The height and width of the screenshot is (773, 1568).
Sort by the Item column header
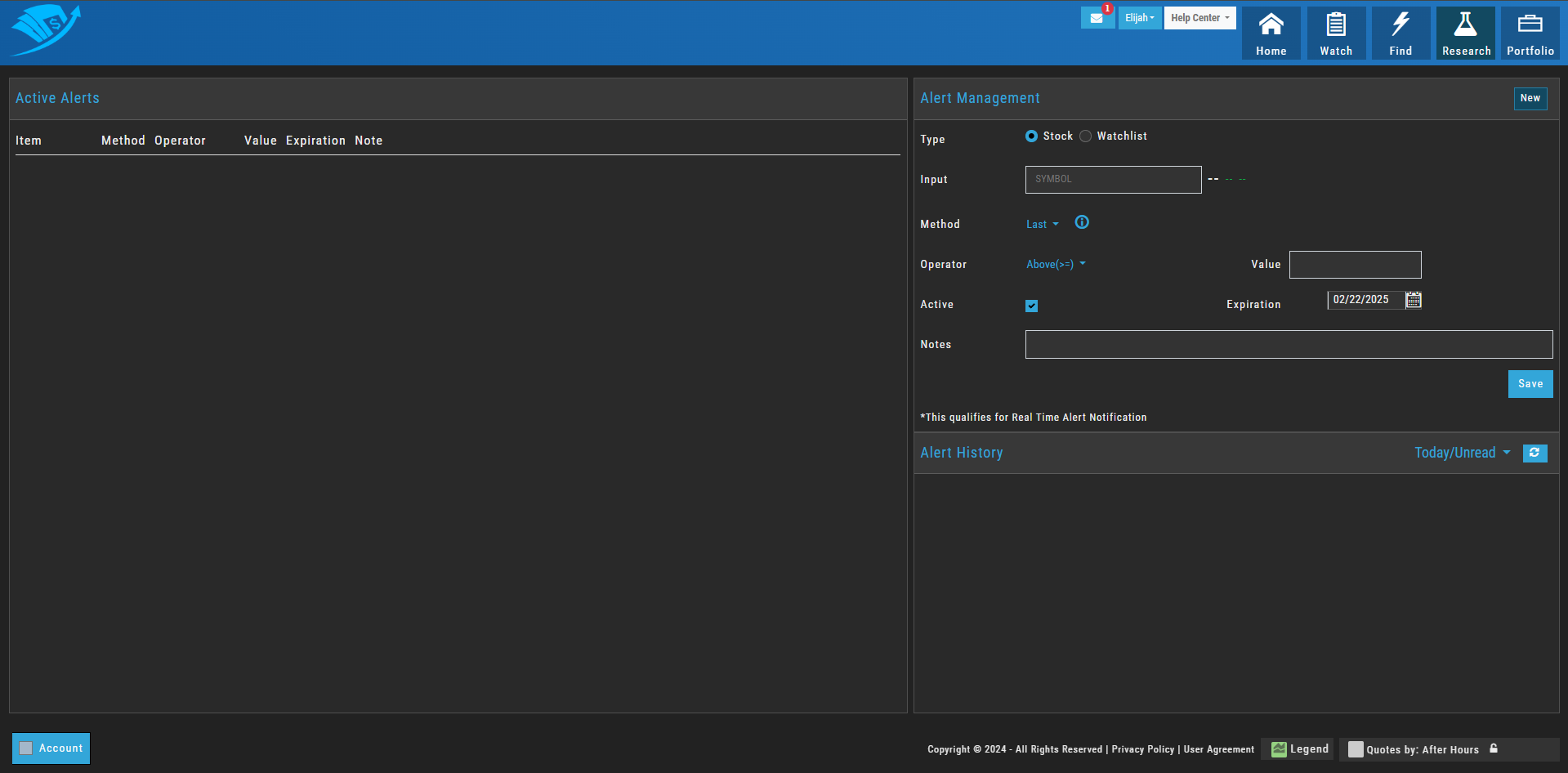tap(29, 141)
